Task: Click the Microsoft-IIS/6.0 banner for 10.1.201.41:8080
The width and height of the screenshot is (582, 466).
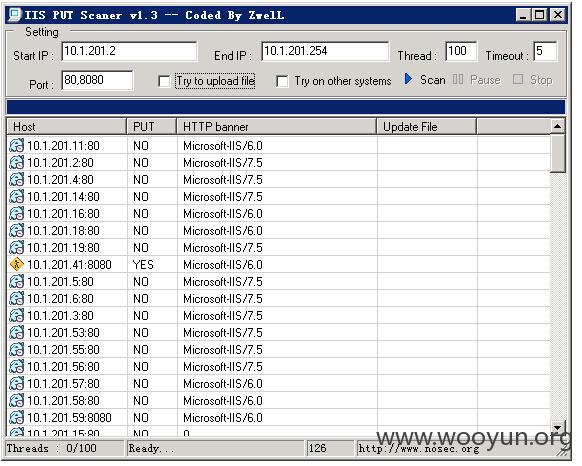Action: coord(223,265)
